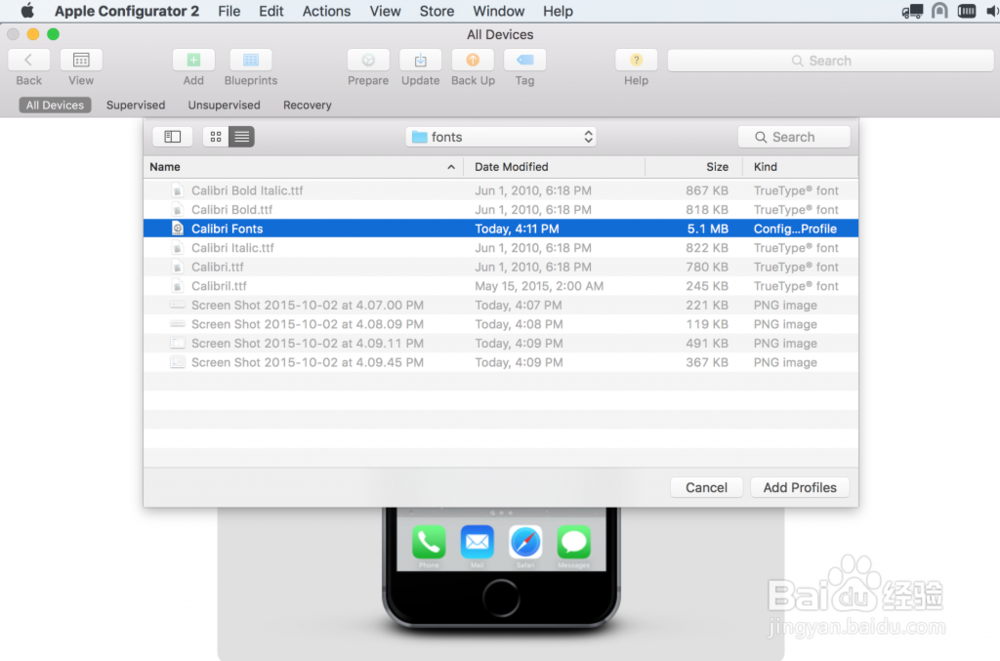Screen dimensions: 1000x661
Task: Open the Actions menu
Action: click(326, 11)
